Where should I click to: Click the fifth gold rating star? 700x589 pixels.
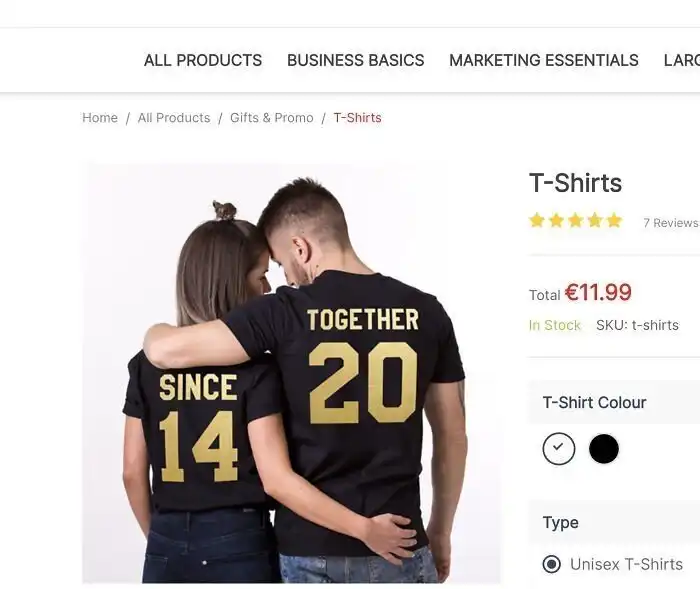[x=614, y=221]
